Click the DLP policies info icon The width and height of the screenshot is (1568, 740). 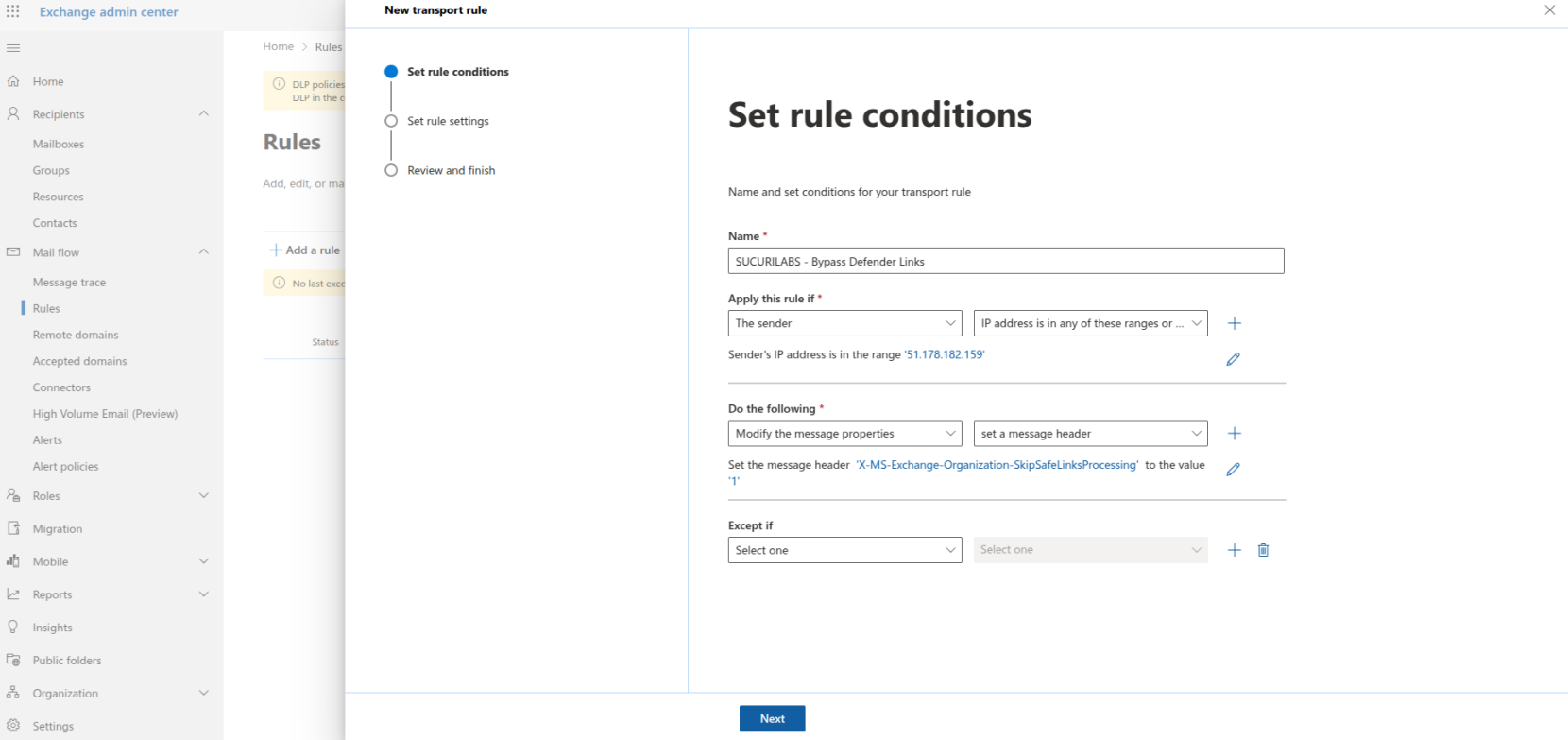click(x=279, y=84)
